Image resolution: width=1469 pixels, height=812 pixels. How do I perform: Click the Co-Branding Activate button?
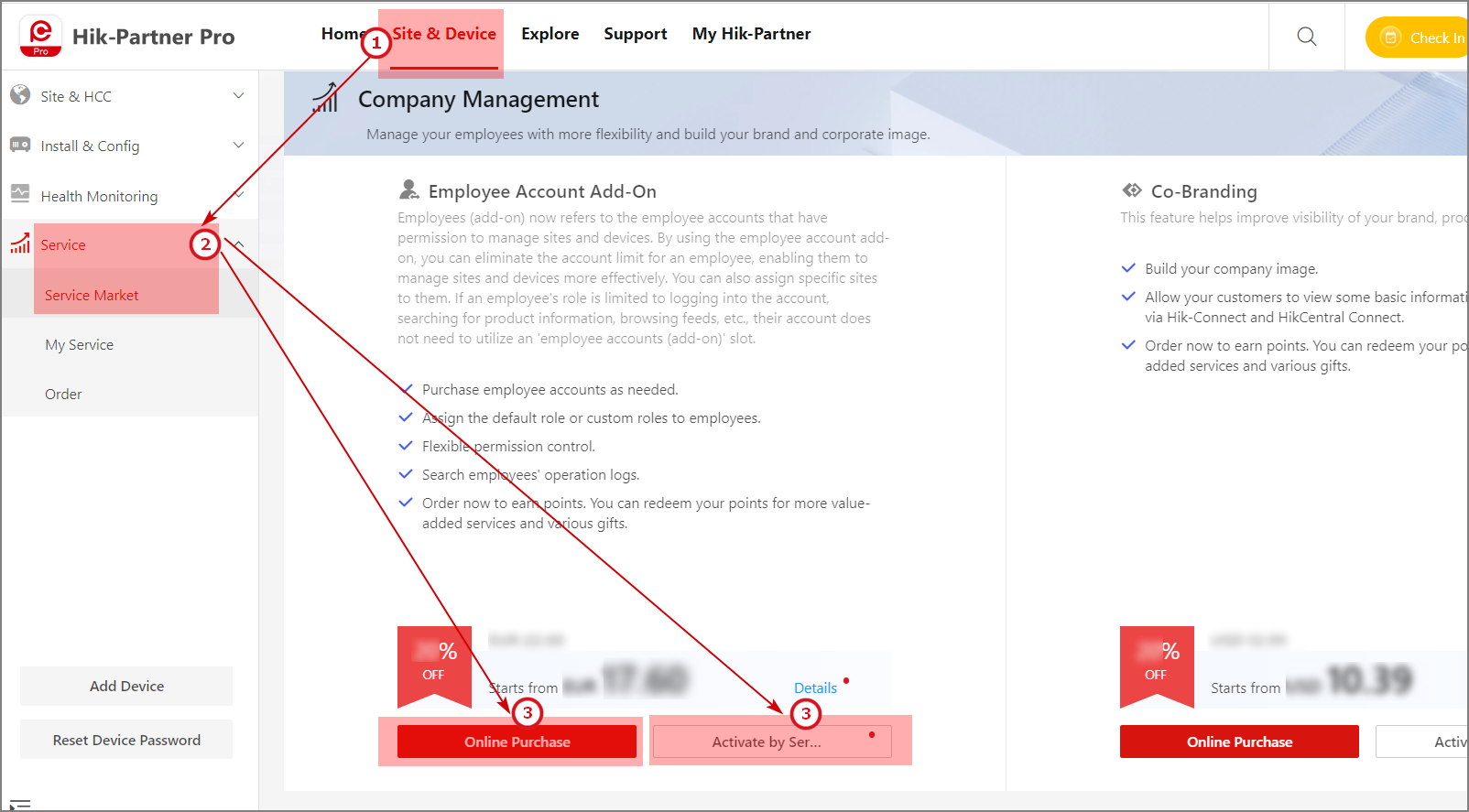pyautogui.click(x=1422, y=742)
